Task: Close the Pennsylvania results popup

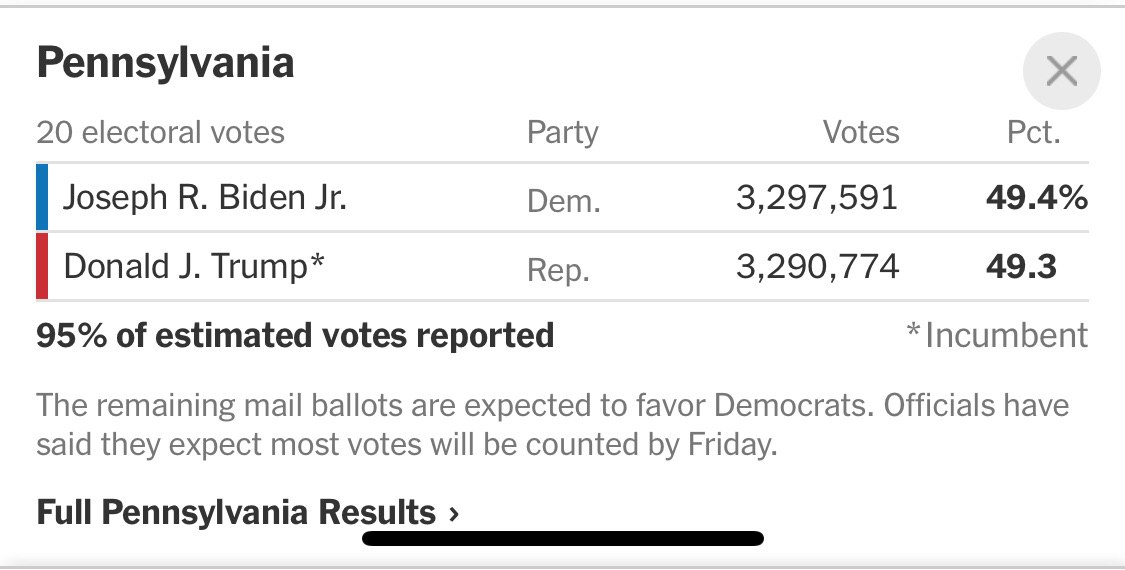Action: point(1061,70)
